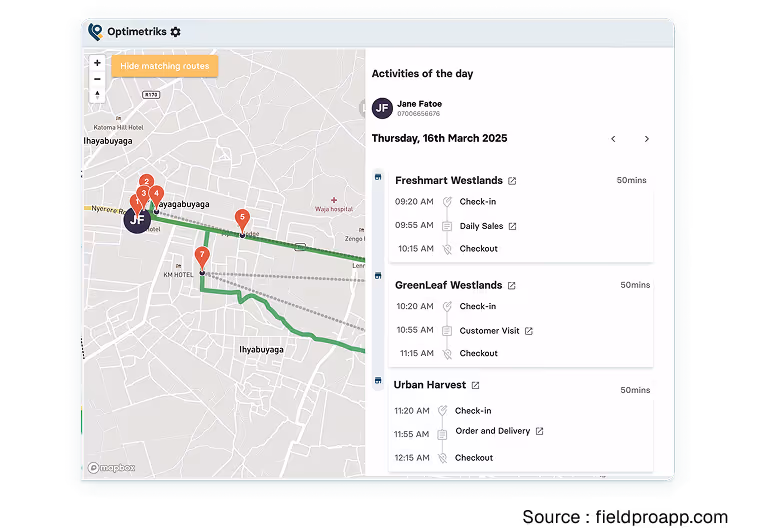Open the Customer Visit activity
Image resolution: width=757 pixels, height=528 pixels.
click(x=490, y=331)
